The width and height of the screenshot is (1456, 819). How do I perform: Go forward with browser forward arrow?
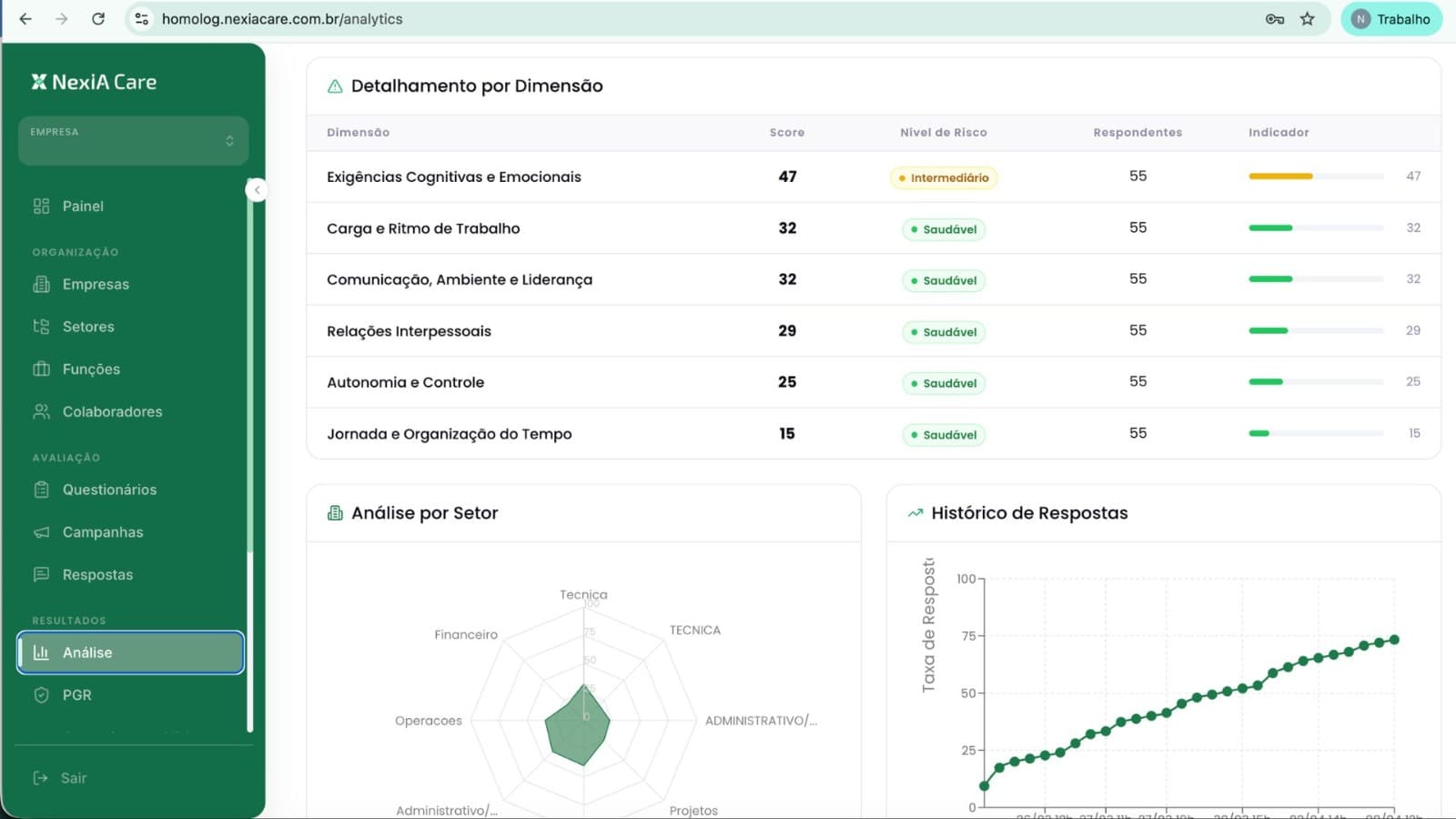coord(62,18)
